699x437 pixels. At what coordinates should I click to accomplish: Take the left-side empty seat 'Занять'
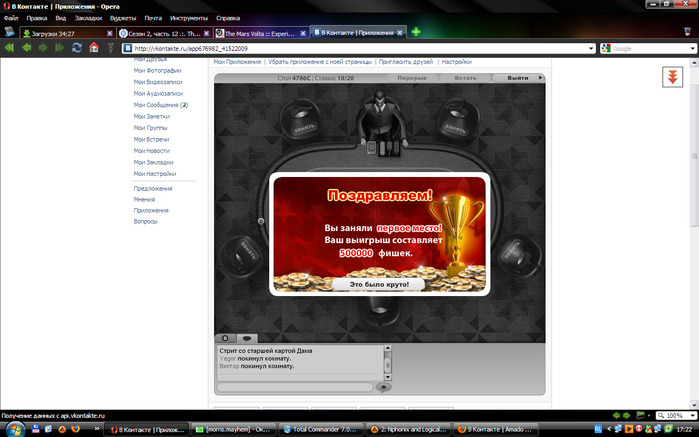[x=241, y=256]
